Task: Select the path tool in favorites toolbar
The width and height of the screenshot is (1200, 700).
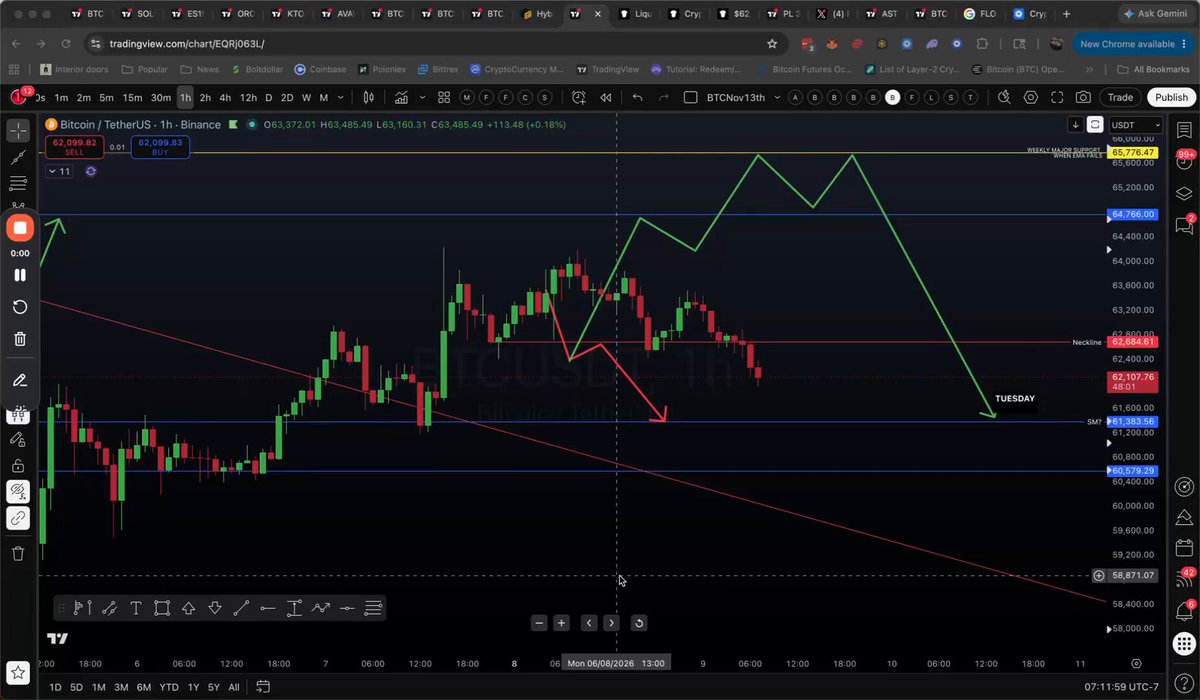Action: pos(320,607)
